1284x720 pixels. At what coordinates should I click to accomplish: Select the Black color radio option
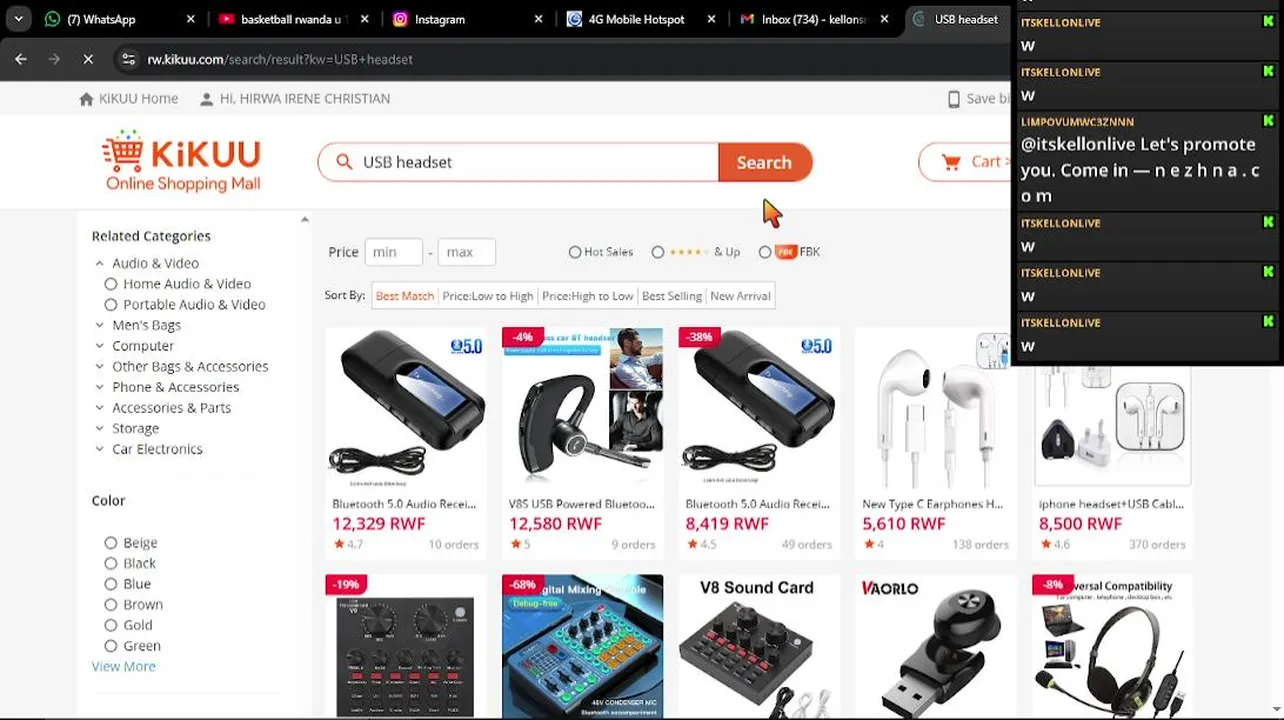(x=111, y=563)
